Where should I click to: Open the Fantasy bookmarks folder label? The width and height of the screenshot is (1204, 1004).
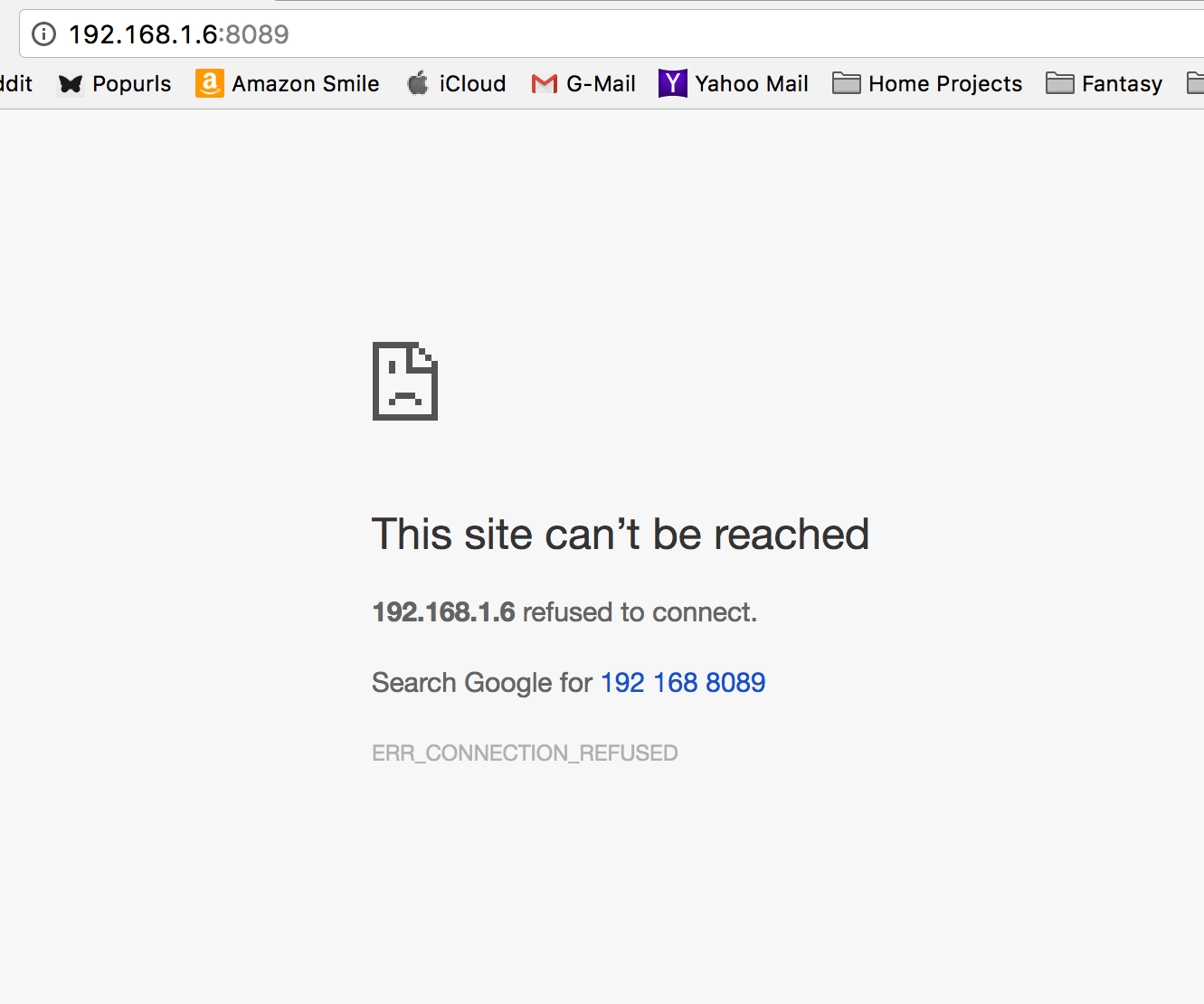click(x=1122, y=84)
